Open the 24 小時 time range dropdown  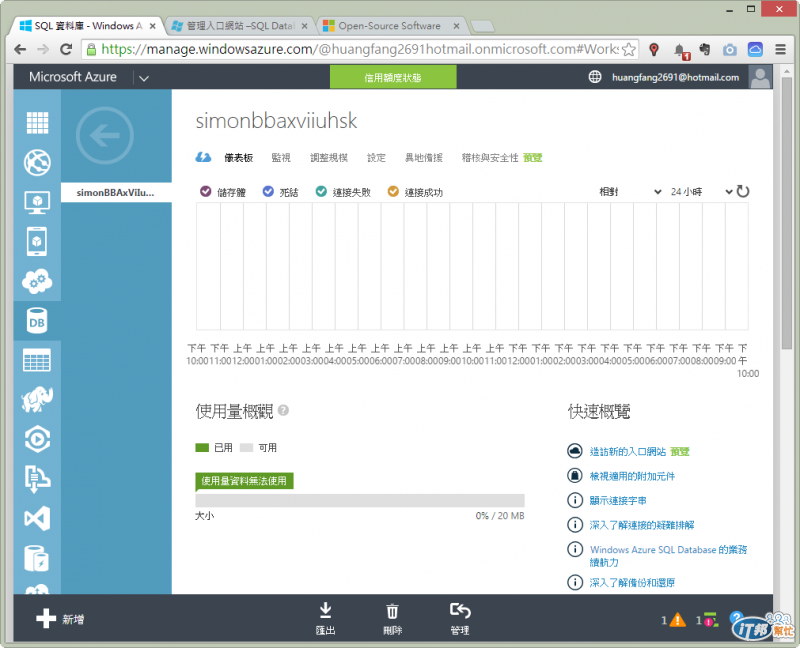[702, 192]
